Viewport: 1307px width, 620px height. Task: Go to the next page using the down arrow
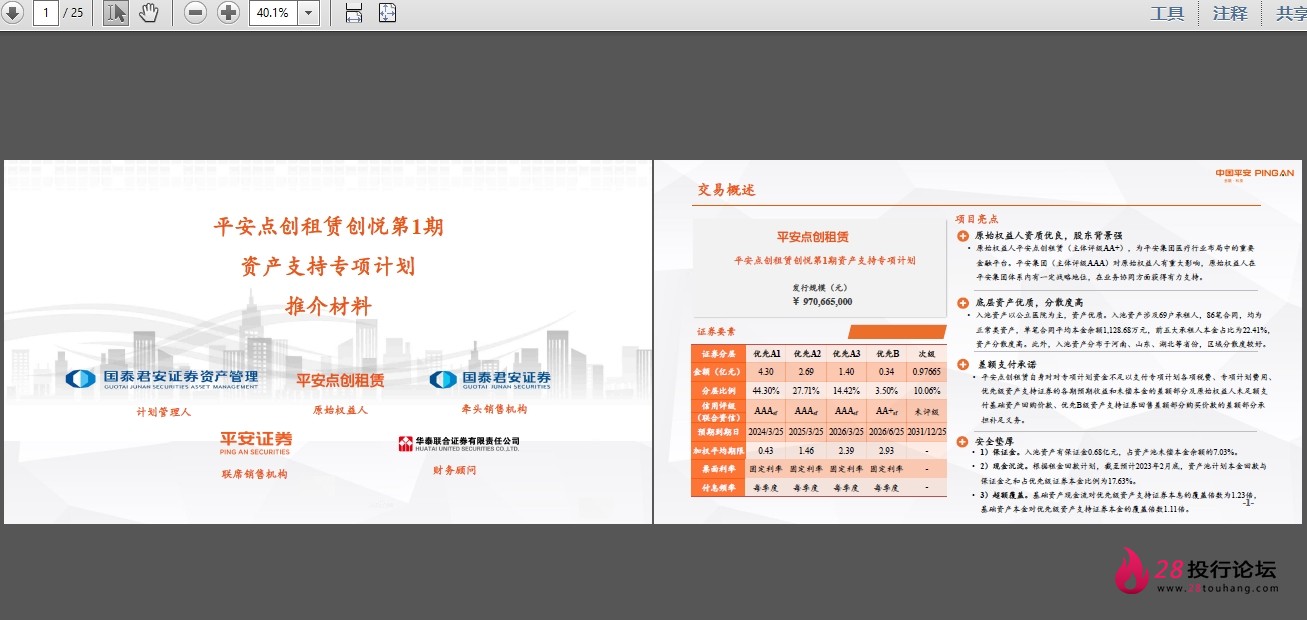pyautogui.click(x=13, y=13)
